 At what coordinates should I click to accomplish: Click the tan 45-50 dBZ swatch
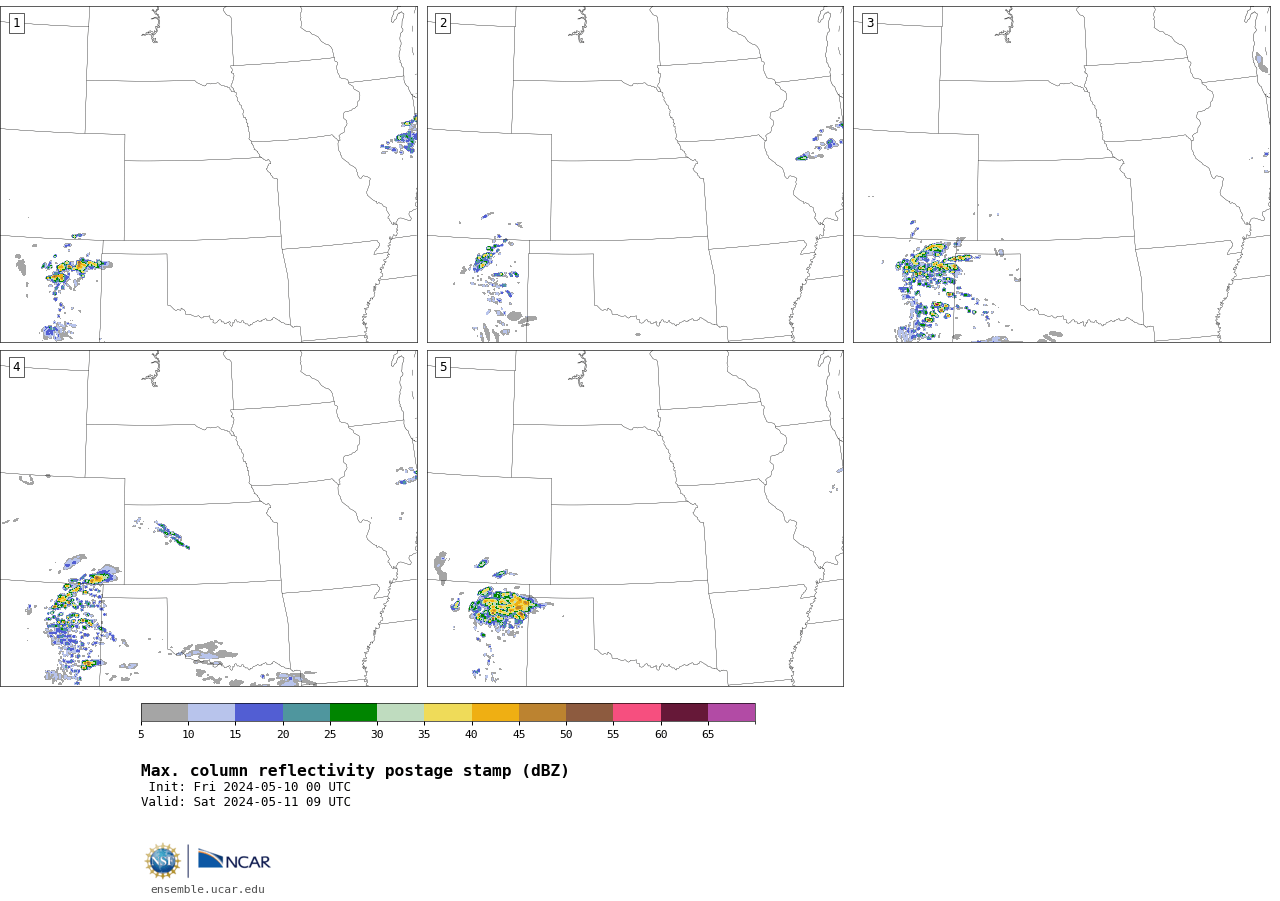542,712
